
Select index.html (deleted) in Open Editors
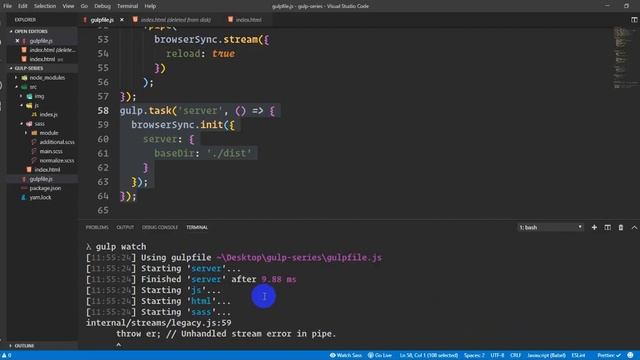pos(52,50)
